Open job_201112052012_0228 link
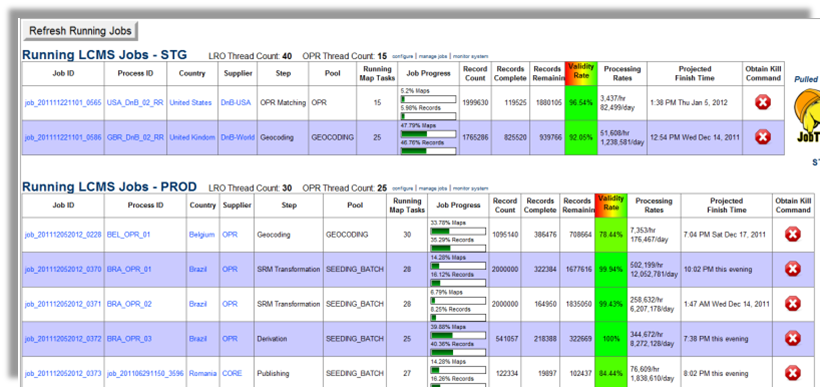Viewport: 820px width, 387px height. [63, 235]
